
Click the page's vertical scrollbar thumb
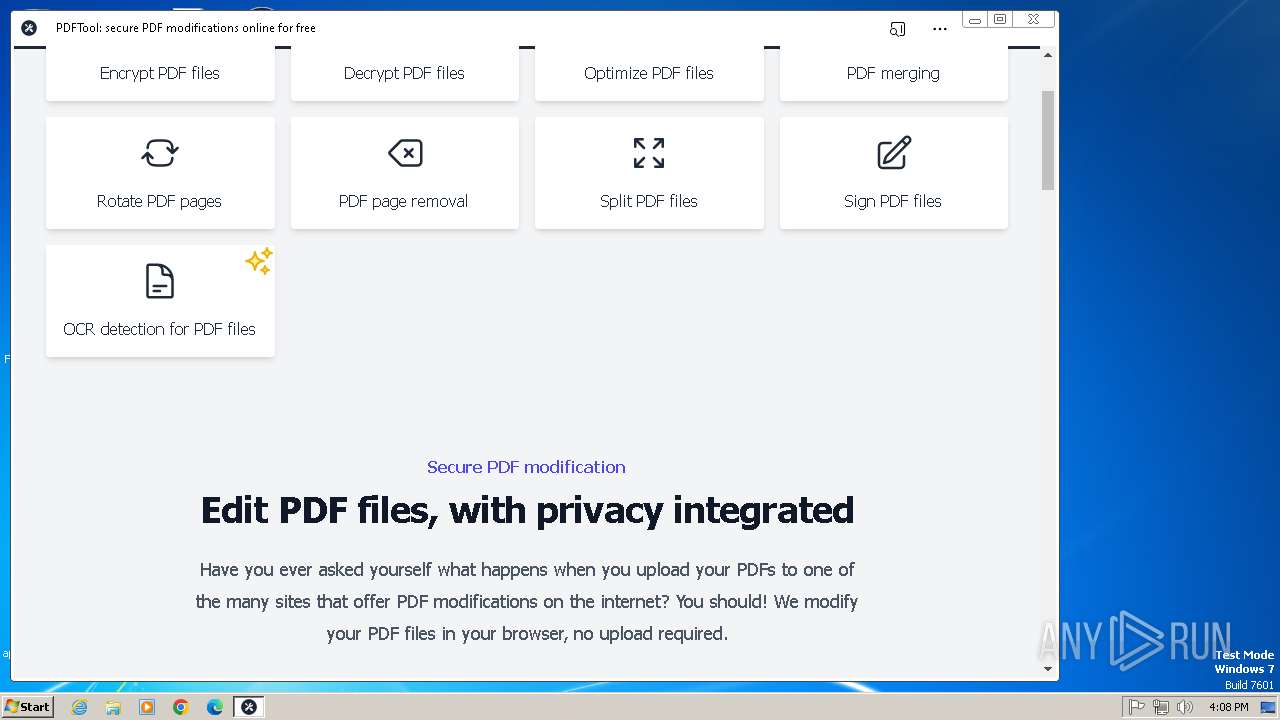[x=1048, y=139]
